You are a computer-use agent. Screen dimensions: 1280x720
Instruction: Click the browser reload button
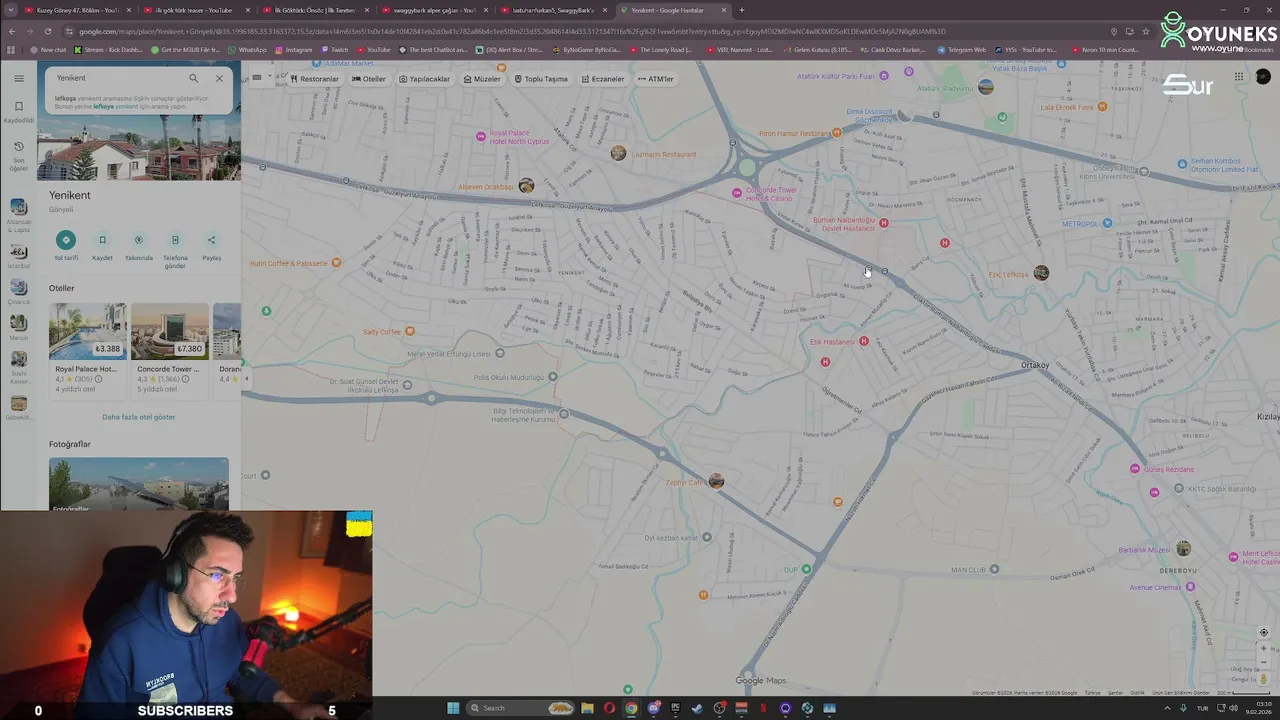(46, 31)
